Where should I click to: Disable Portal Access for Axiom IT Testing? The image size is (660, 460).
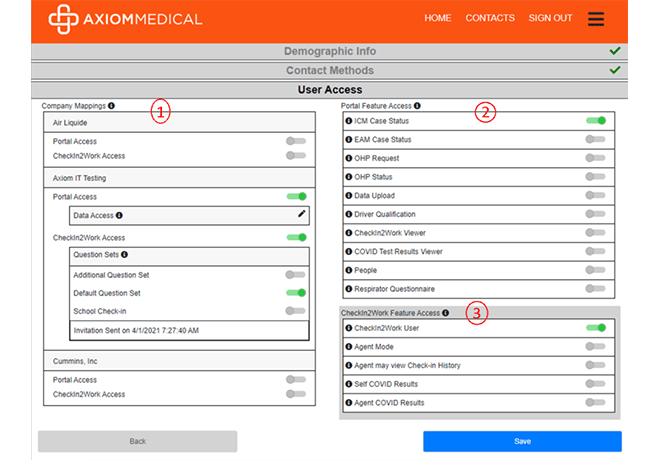297,197
